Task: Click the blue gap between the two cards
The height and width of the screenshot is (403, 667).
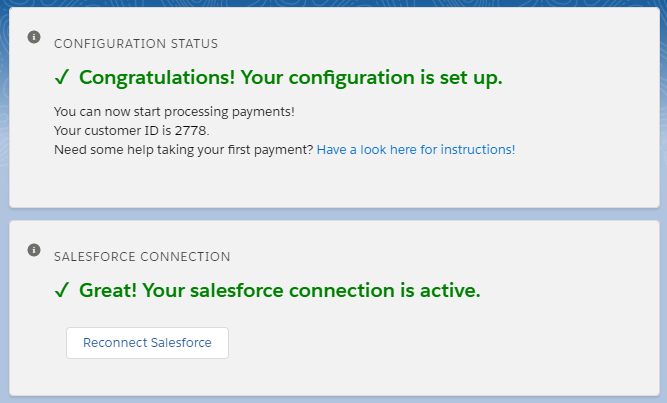Action: tap(334, 214)
